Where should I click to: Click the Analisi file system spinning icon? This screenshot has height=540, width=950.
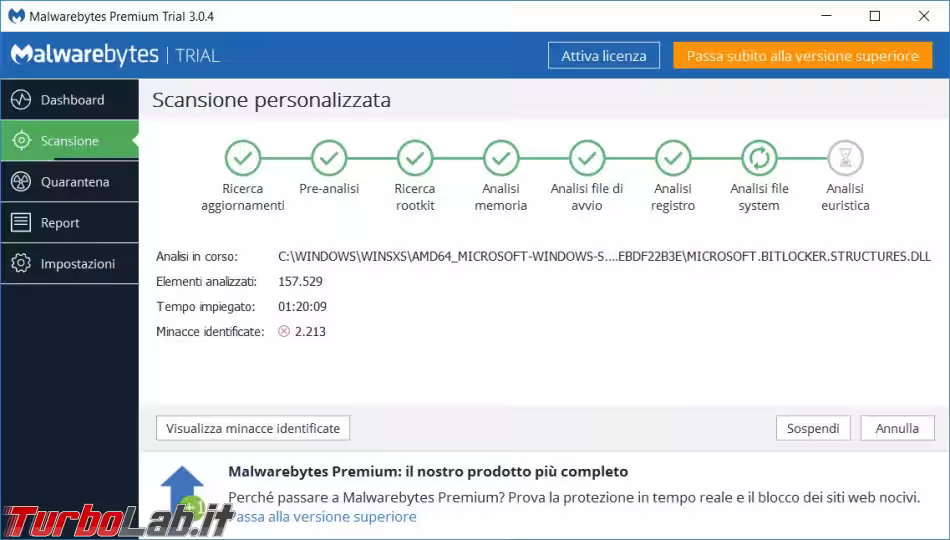pyautogui.click(x=759, y=158)
